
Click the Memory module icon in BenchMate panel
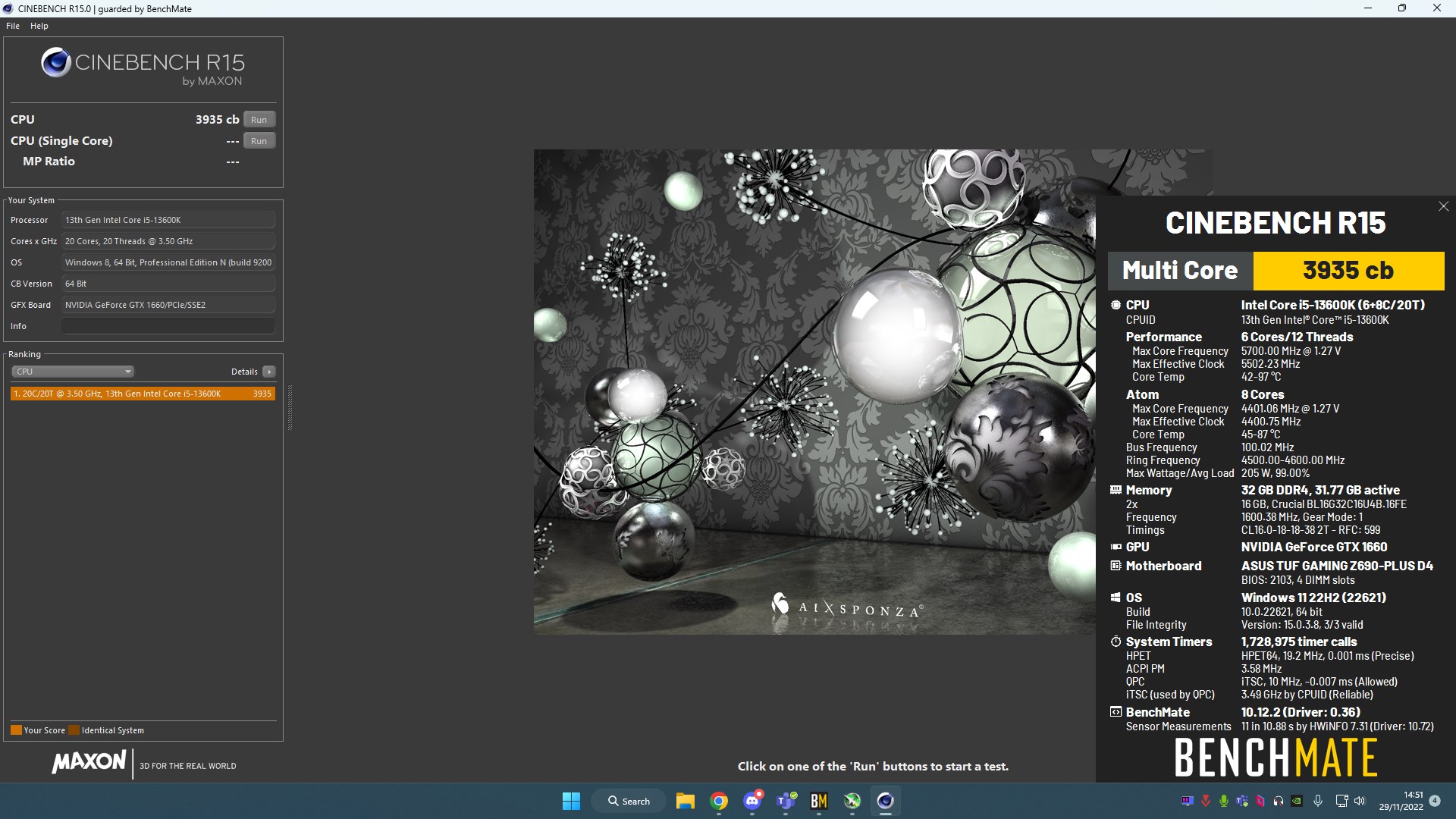pos(1116,490)
